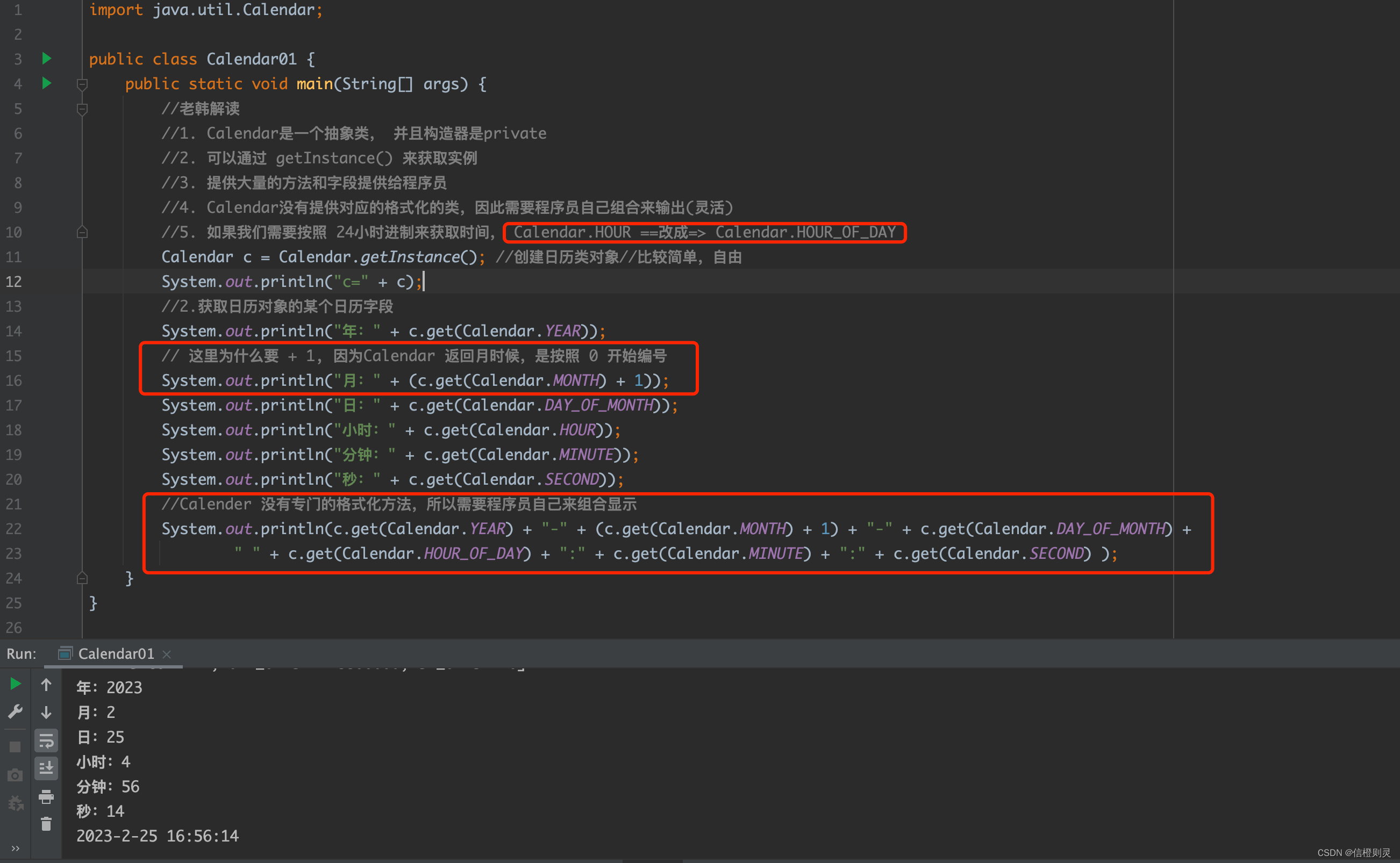Toggle soft-wrap in the console
Screen dimensions: 1400x863
(46, 741)
